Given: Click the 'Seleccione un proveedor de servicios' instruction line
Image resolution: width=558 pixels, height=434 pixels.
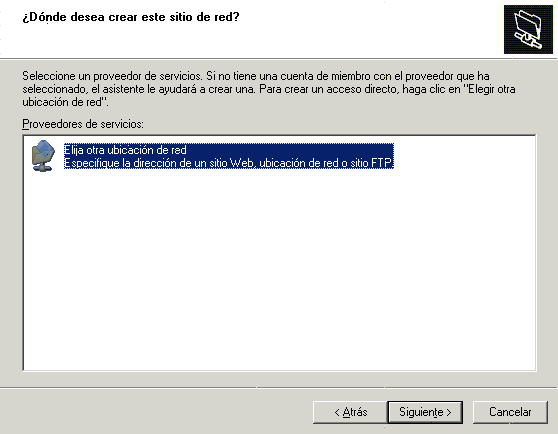Looking at the screenshot, I should tap(256, 76).
